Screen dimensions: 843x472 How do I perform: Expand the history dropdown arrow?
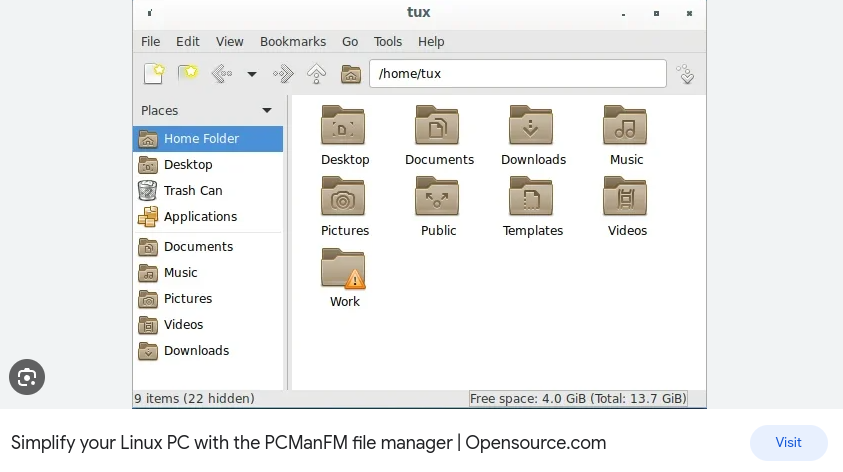(x=252, y=75)
